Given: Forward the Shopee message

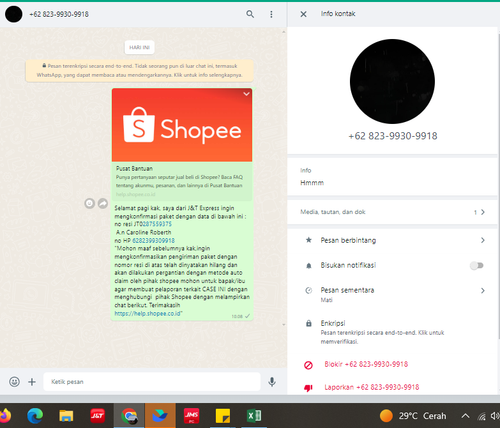Looking at the screenshot, I should click(103, 203).
